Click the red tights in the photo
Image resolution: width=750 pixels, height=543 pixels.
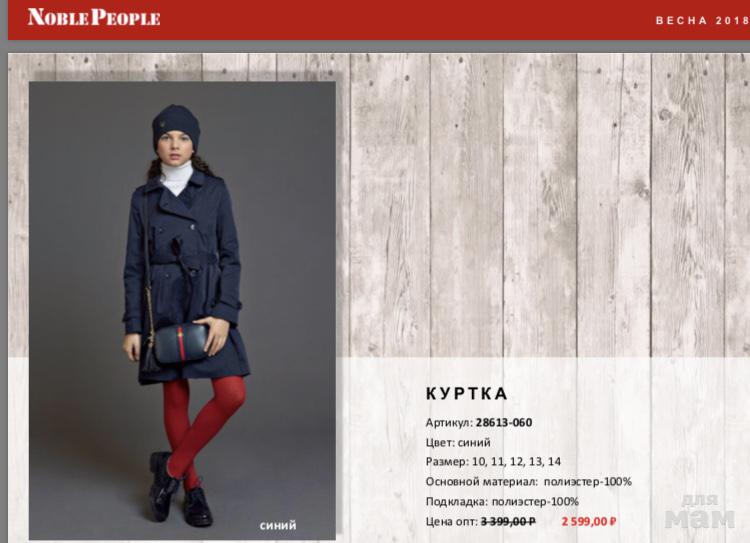[x=203, y=426]
